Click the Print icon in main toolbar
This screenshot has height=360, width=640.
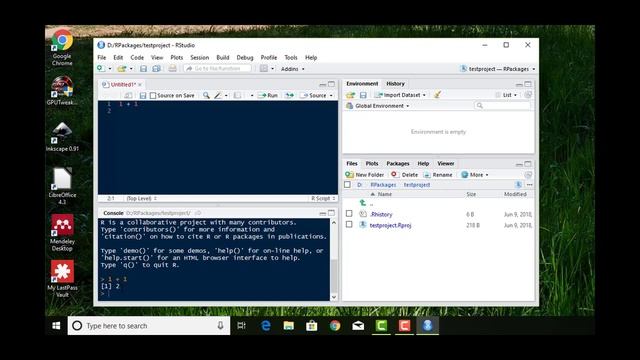[x=173, y=69]
